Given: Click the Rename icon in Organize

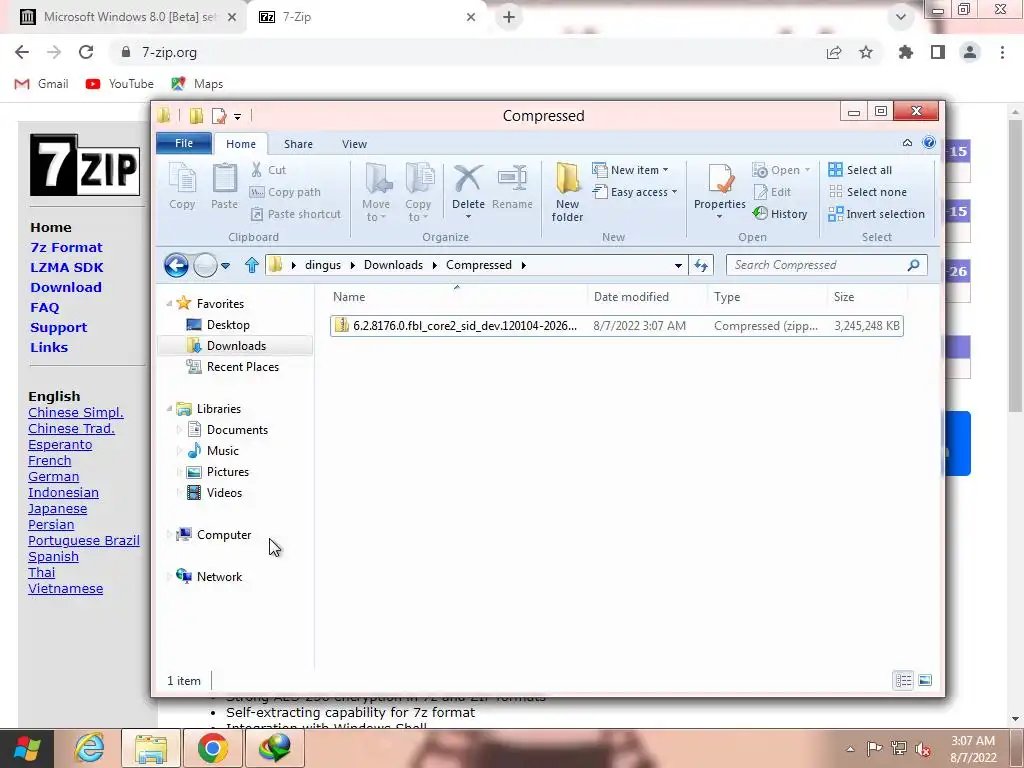Looking at the screenshot, I should tap(513, 187).
